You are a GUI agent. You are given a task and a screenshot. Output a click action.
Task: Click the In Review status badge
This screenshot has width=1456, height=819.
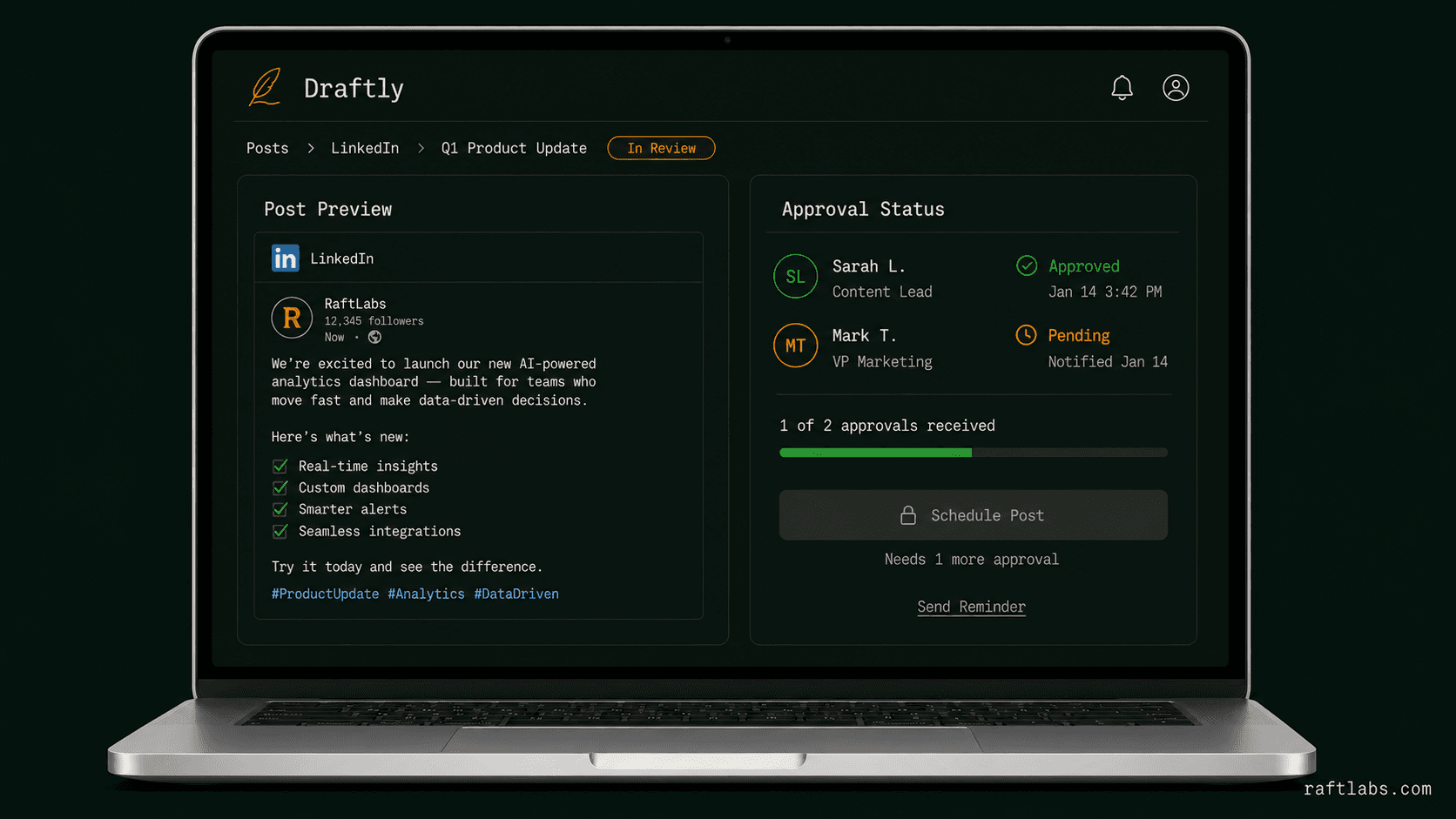(661, 148)
